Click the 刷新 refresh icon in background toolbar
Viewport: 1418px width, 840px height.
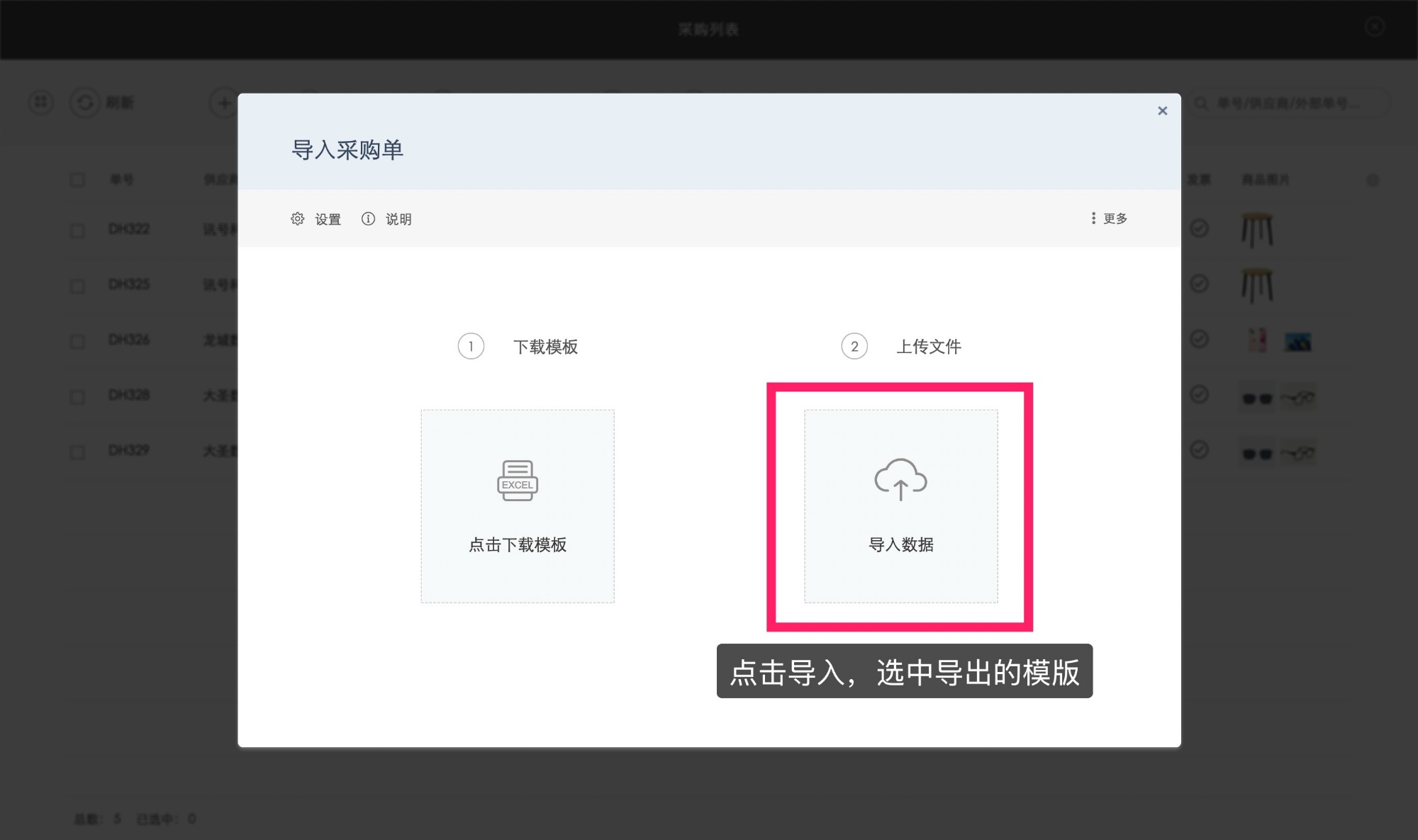click(85, 102)
